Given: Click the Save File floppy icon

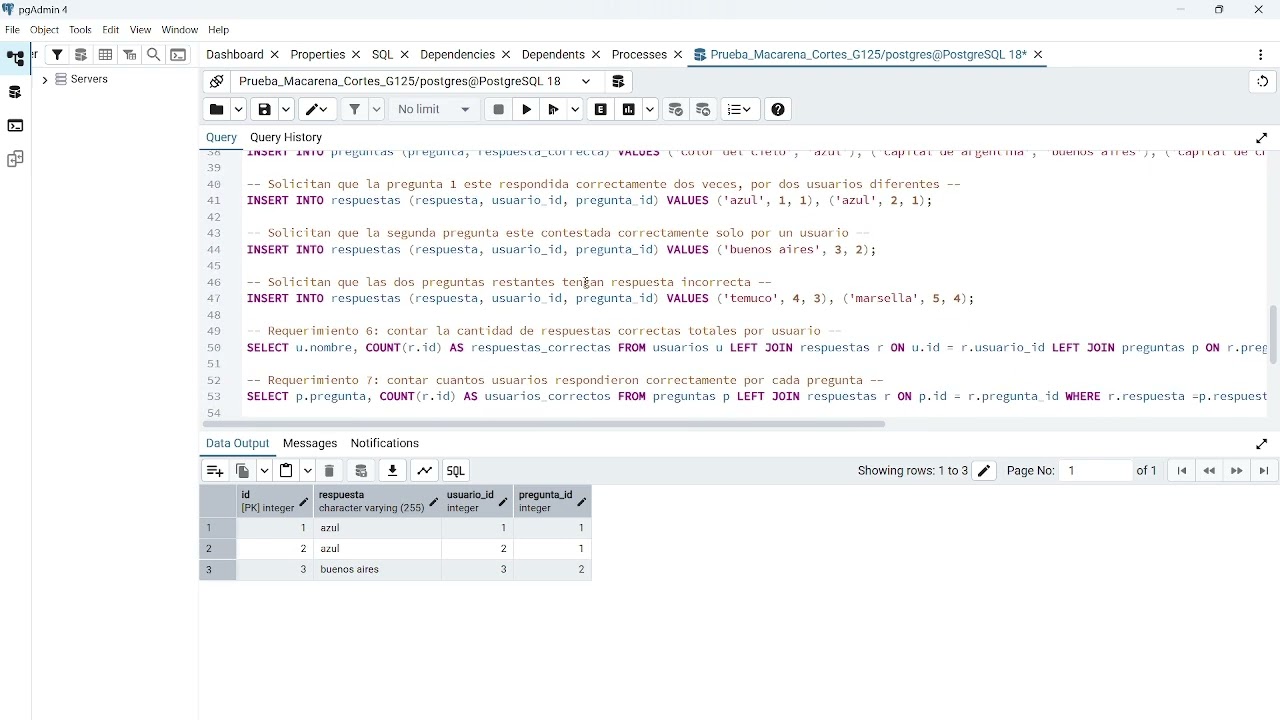Looking at the screenshot, I should pos(264,110).
